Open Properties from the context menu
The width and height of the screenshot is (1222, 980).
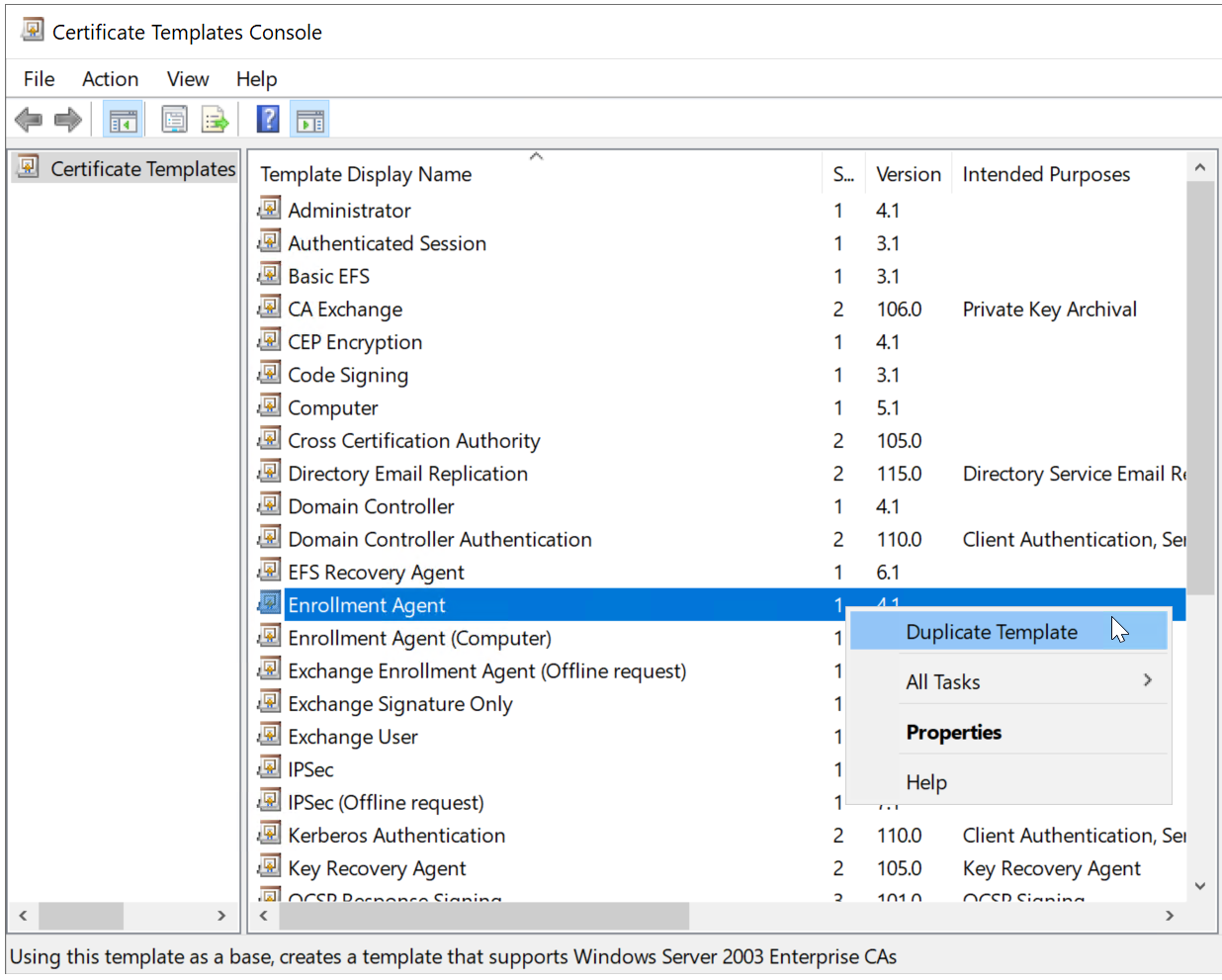click(x=953, y=732)
